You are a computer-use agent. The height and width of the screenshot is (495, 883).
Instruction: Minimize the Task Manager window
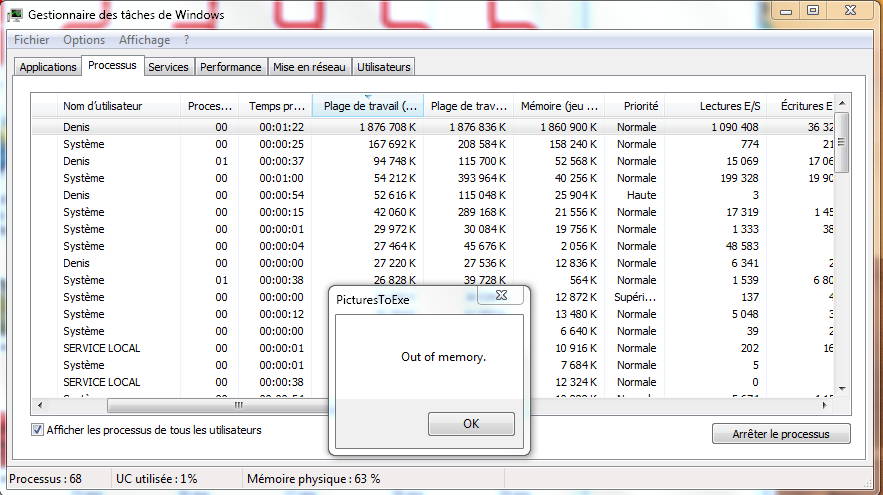(788, 11)
